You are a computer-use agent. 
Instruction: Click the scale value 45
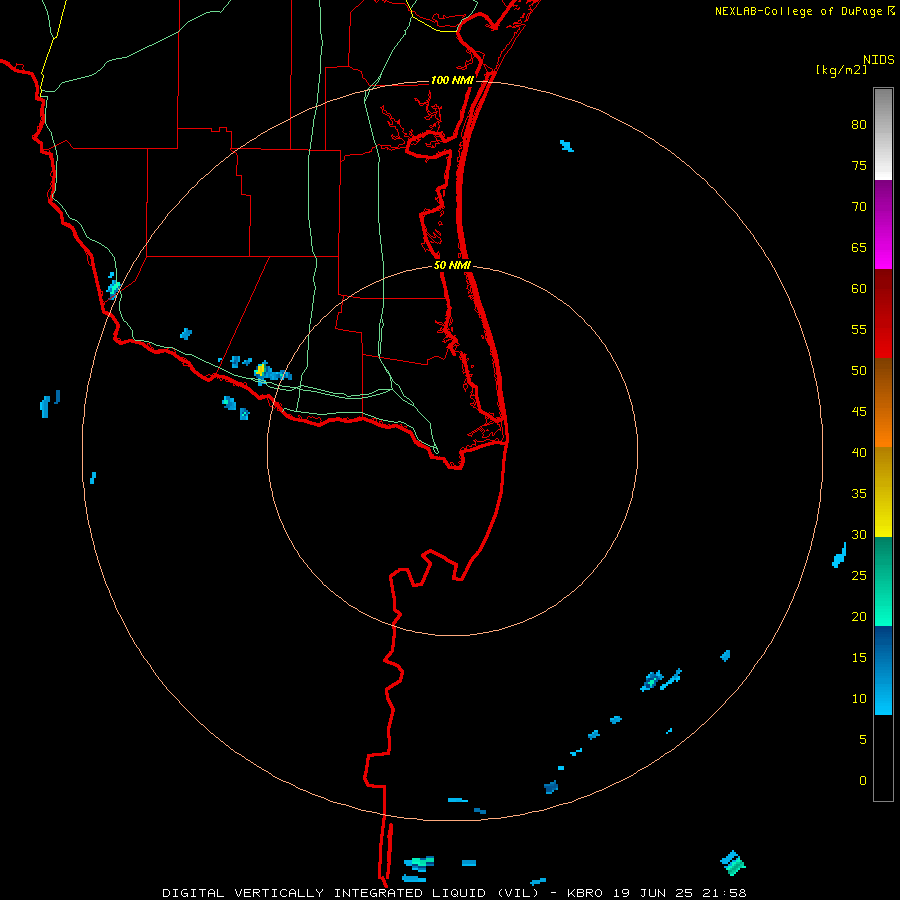(859, 412)
